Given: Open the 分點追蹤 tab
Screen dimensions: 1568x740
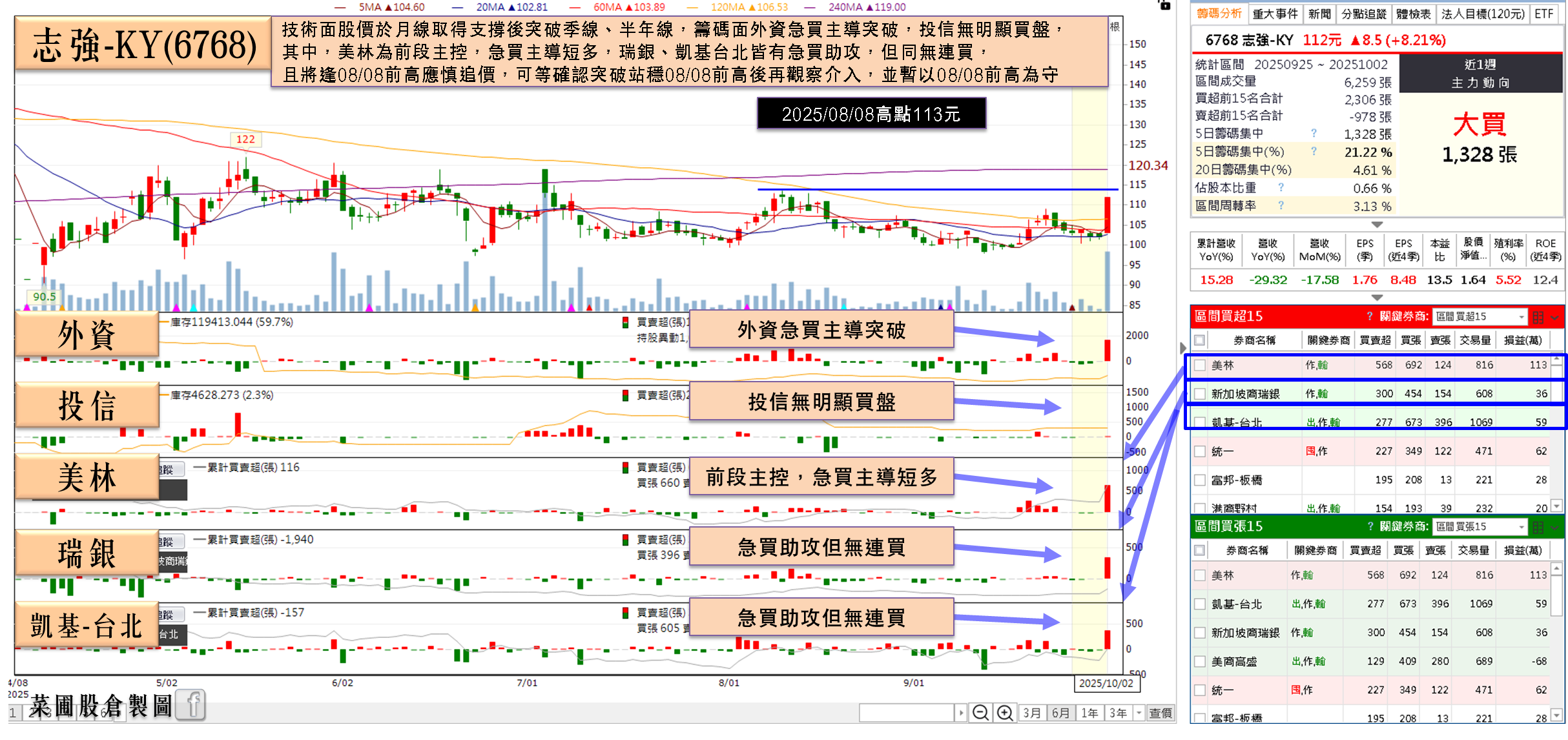Looking at the screenshot, I should [x=1363, y=14].
